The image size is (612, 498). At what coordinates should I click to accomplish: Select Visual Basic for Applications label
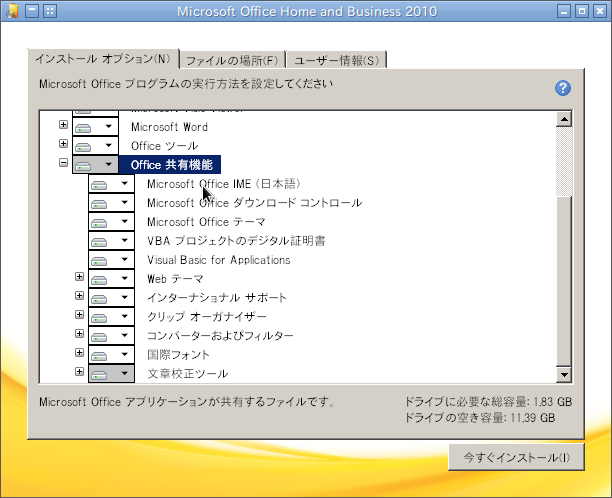click(219, 260)
